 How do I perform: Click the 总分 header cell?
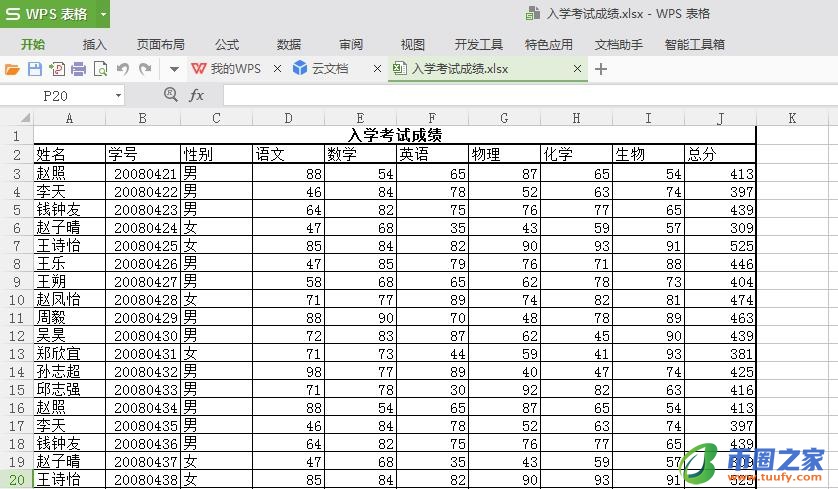click(720, 154)
